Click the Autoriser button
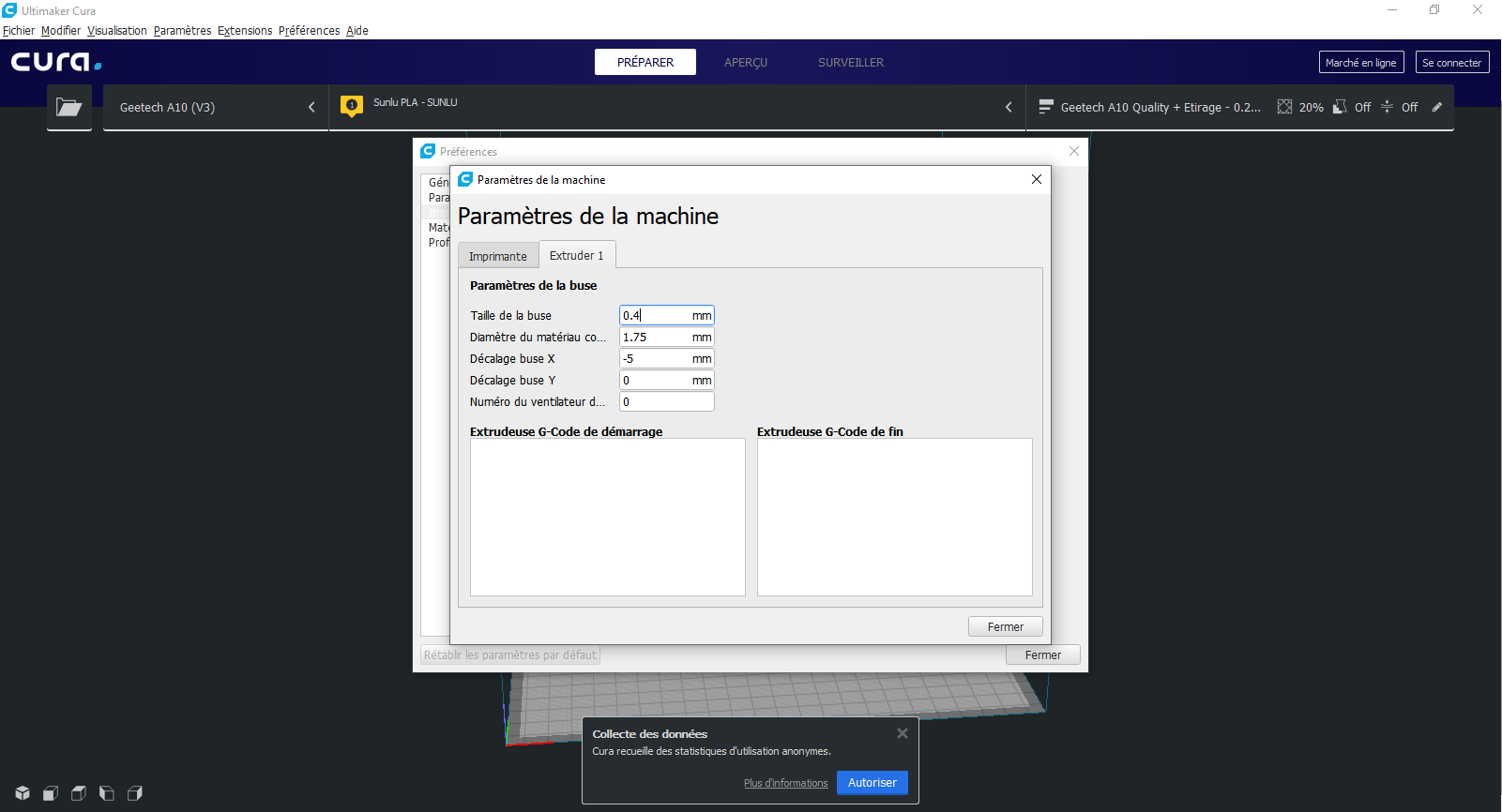The image size is (1502, 812). click(x=872, y=782)
